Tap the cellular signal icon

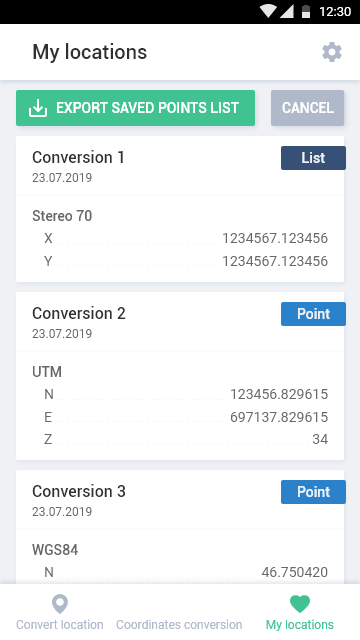(286, 11)
